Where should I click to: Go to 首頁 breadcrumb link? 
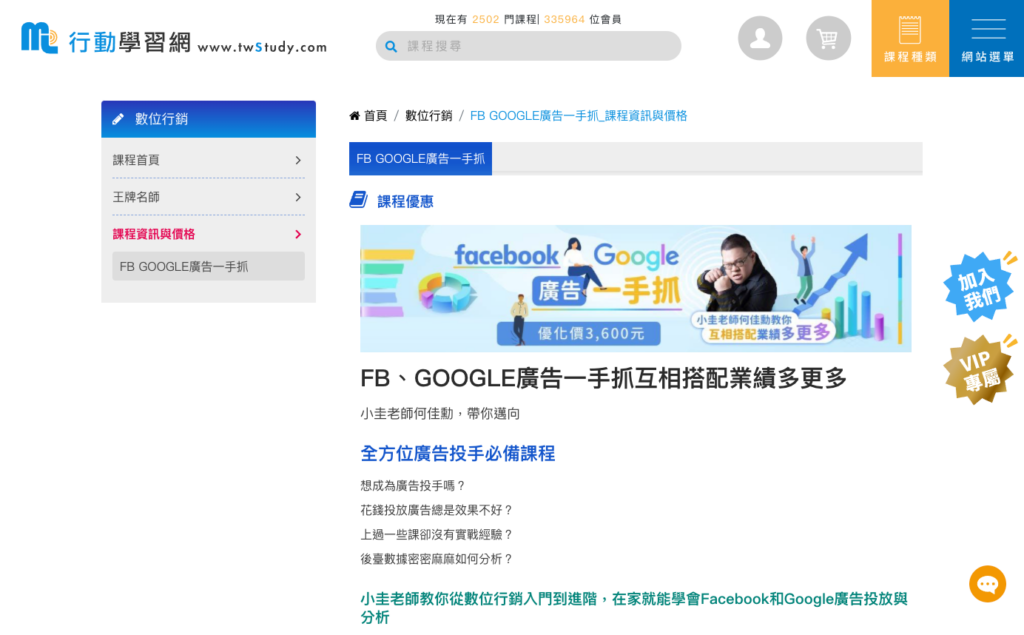pos(376,116)
